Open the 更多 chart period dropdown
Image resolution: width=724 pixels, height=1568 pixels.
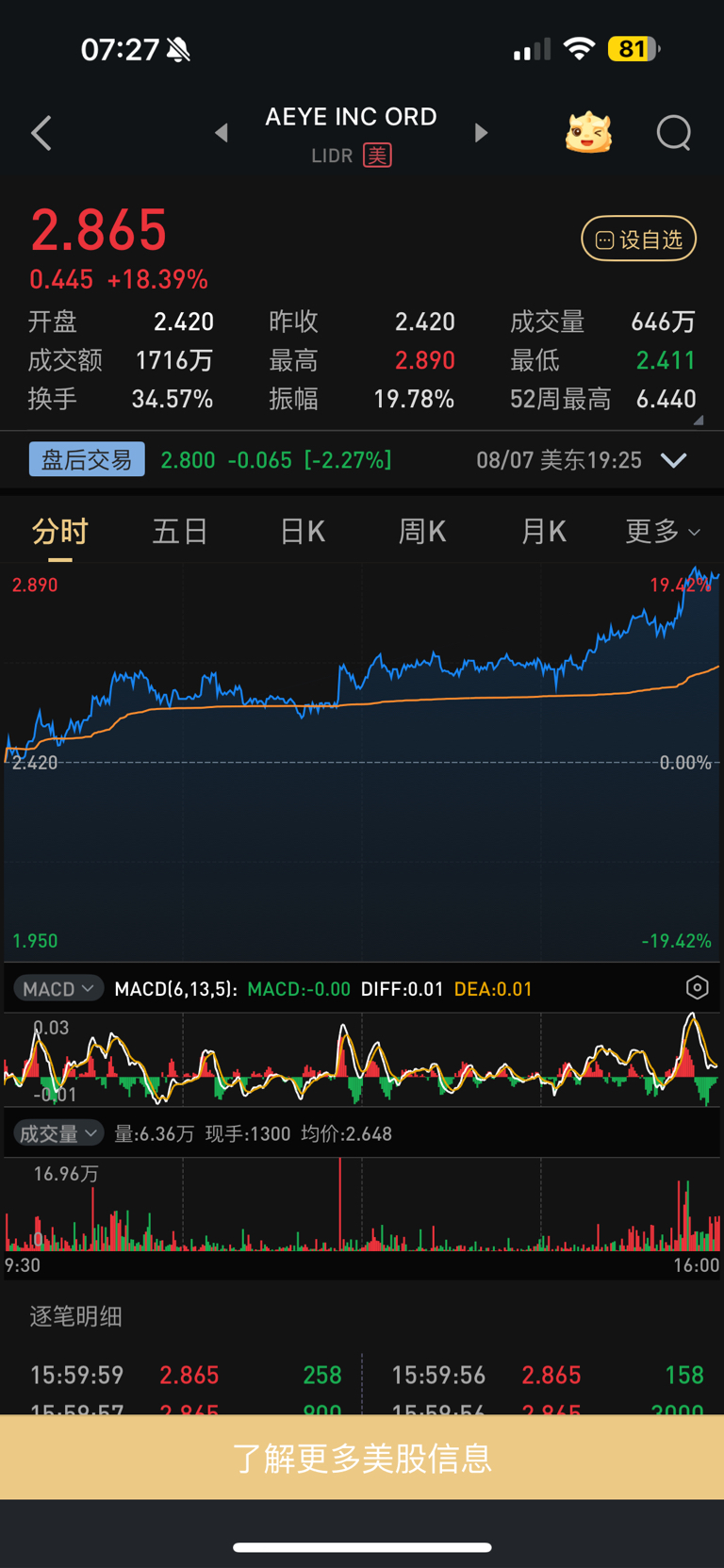tap(663, 532)
